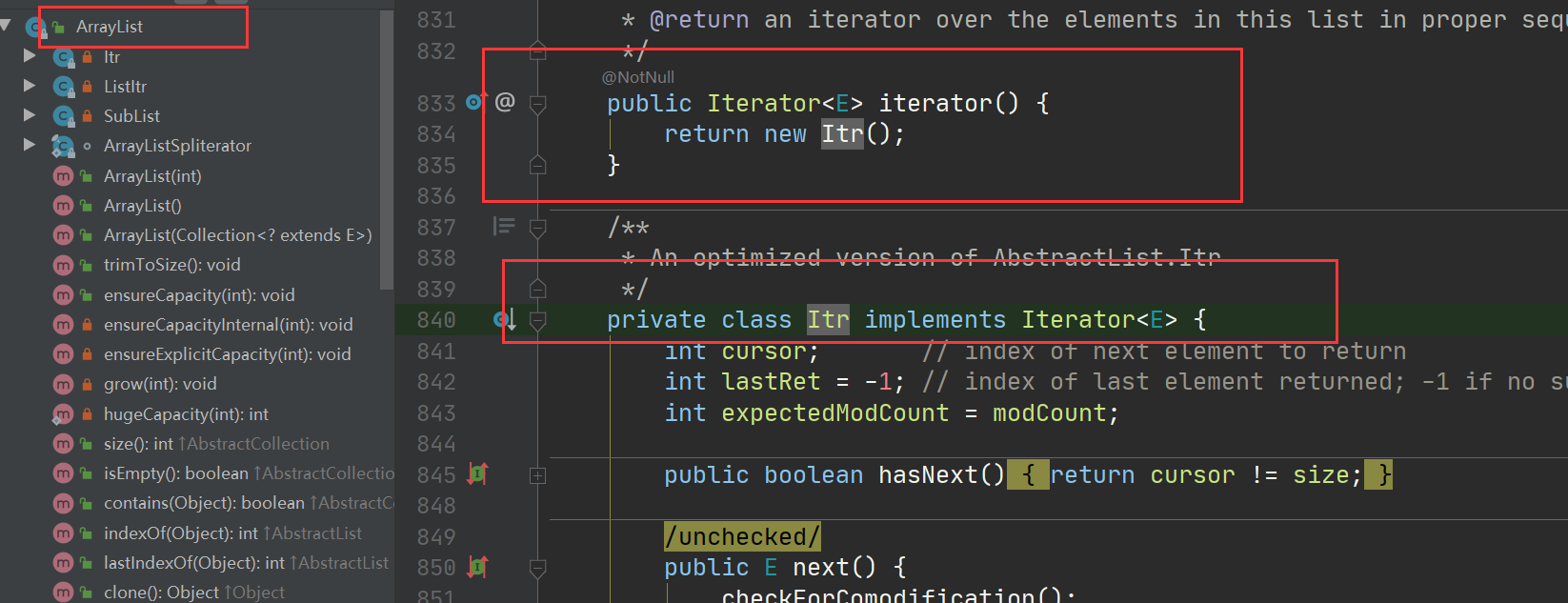Collapse the Javadoc fold on line 837

[x=537, y=229]
